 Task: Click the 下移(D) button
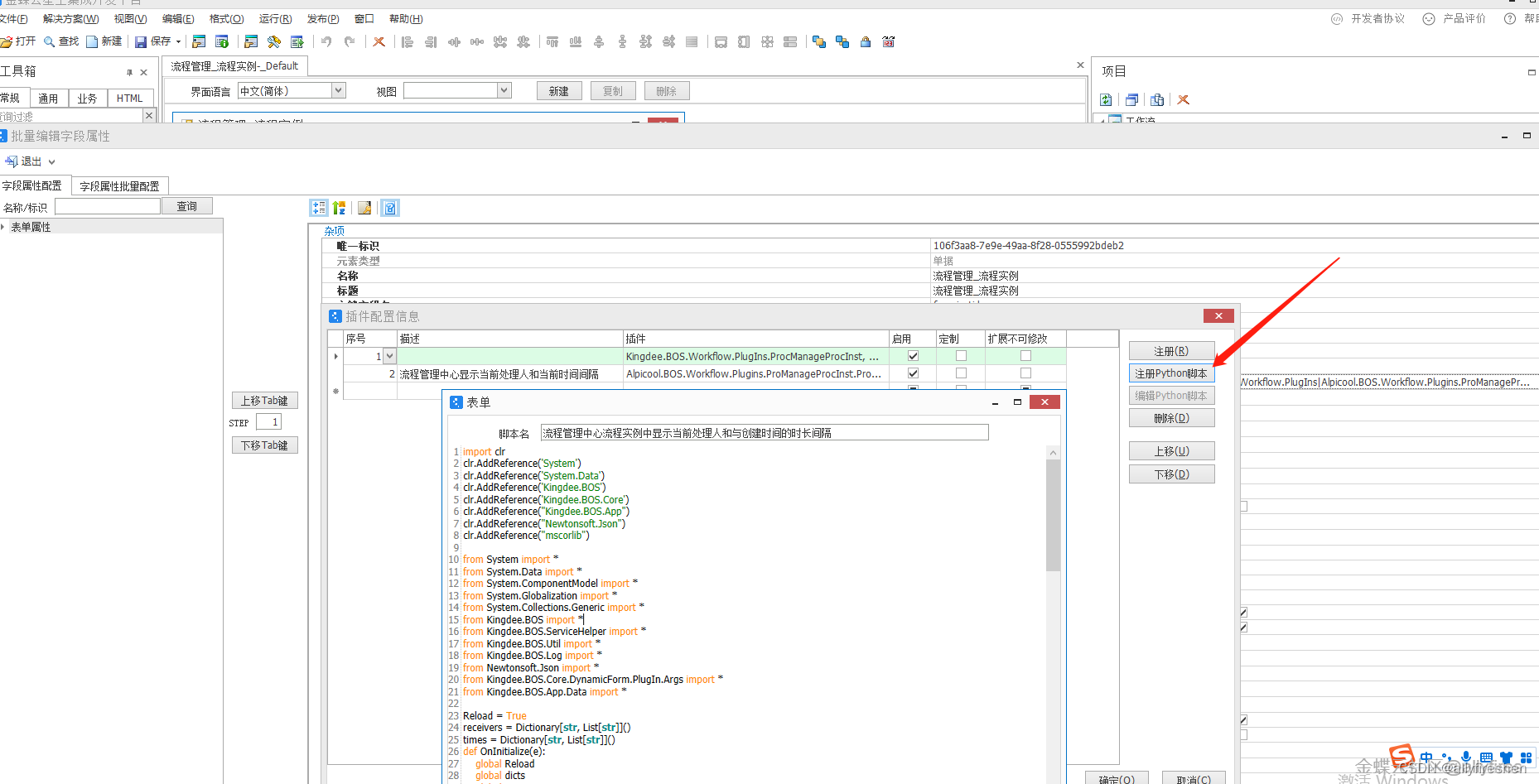pos(1171,474)
